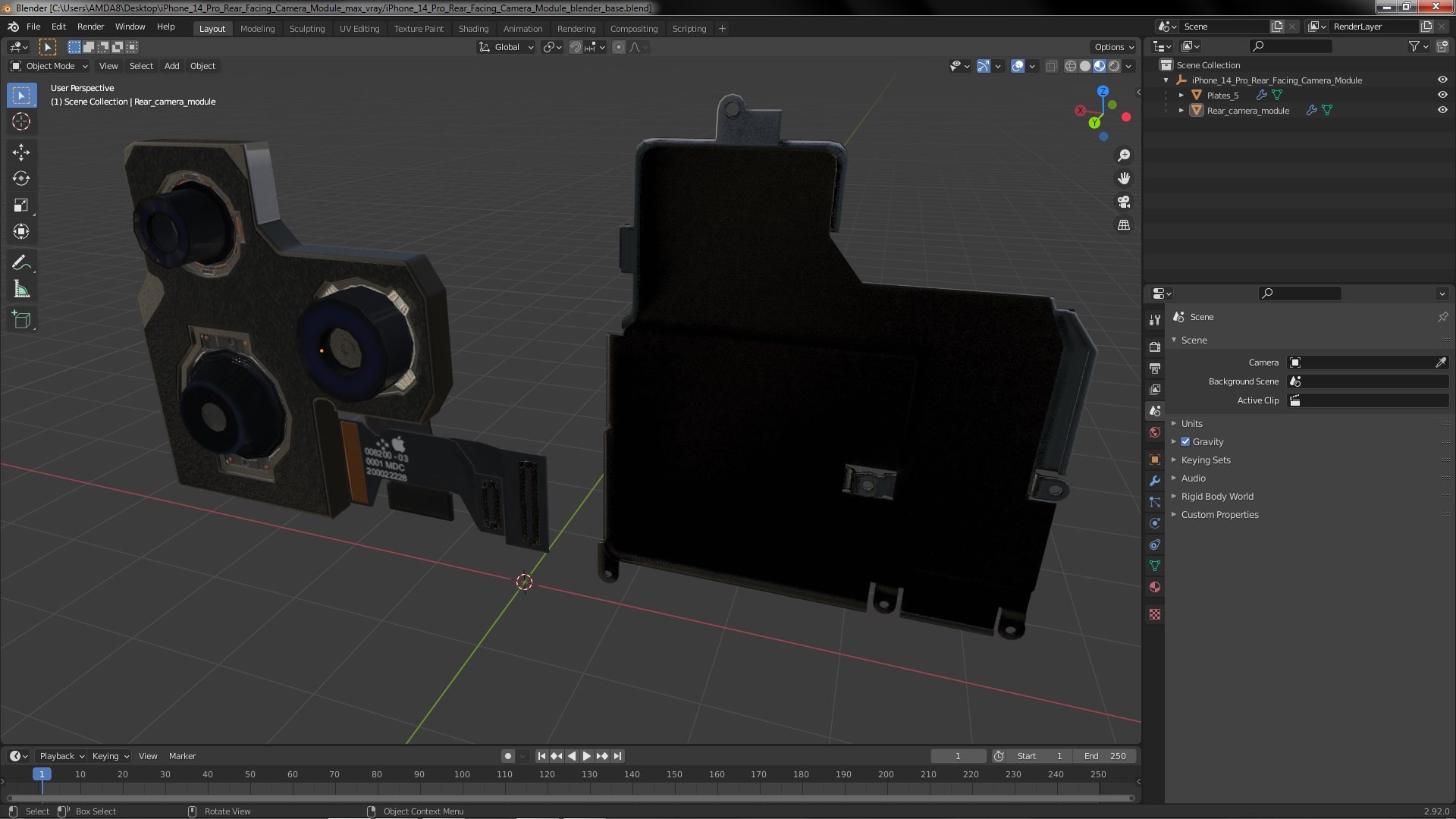The width and height of the screenshot is (1456, 819).
Task: Toggle the Gravity checkbox
Action: [1185, 441]
